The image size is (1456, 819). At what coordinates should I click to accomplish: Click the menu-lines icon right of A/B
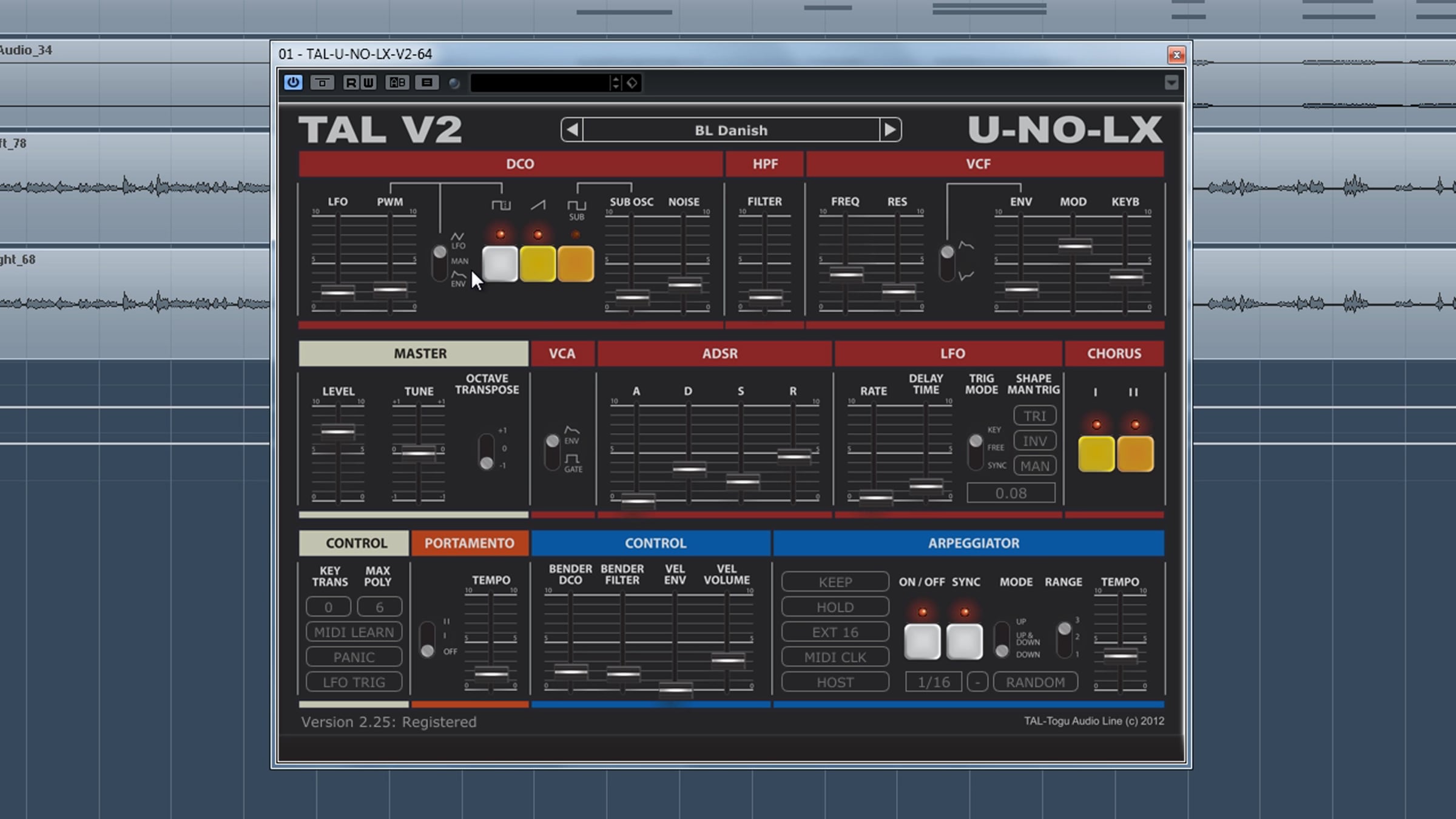point(427,83)
